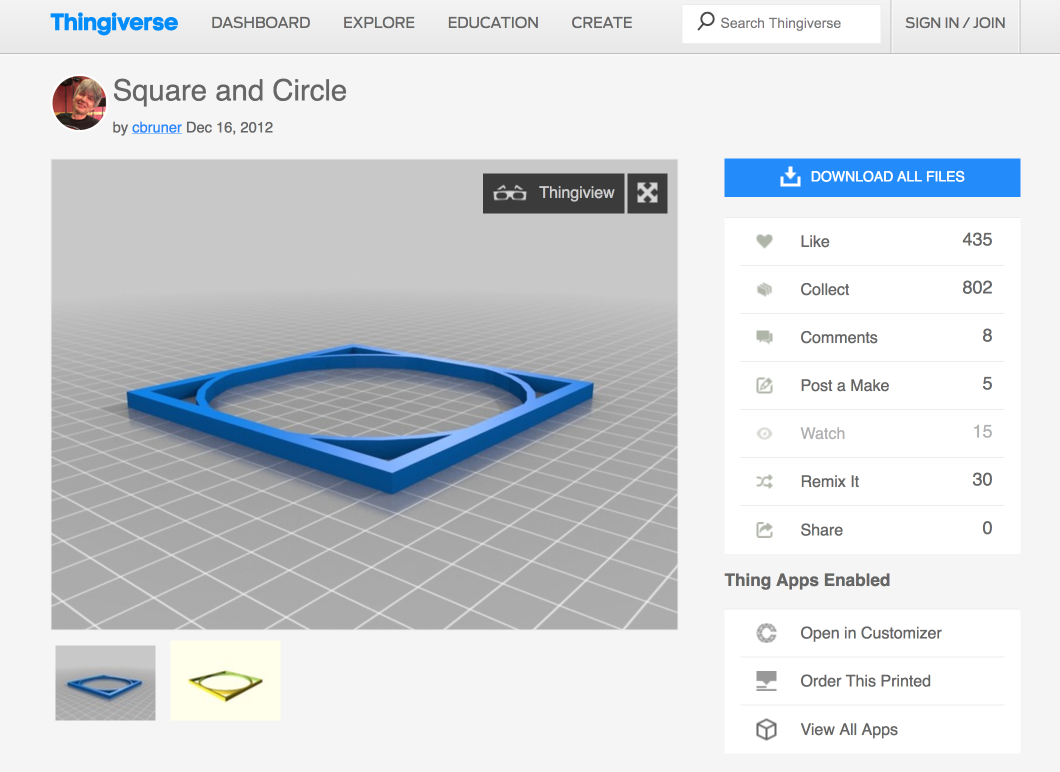Viewport: 1060px width, 772px height.
Task: Open cbruner's profile avatar
Action: [x=79, y=103]
